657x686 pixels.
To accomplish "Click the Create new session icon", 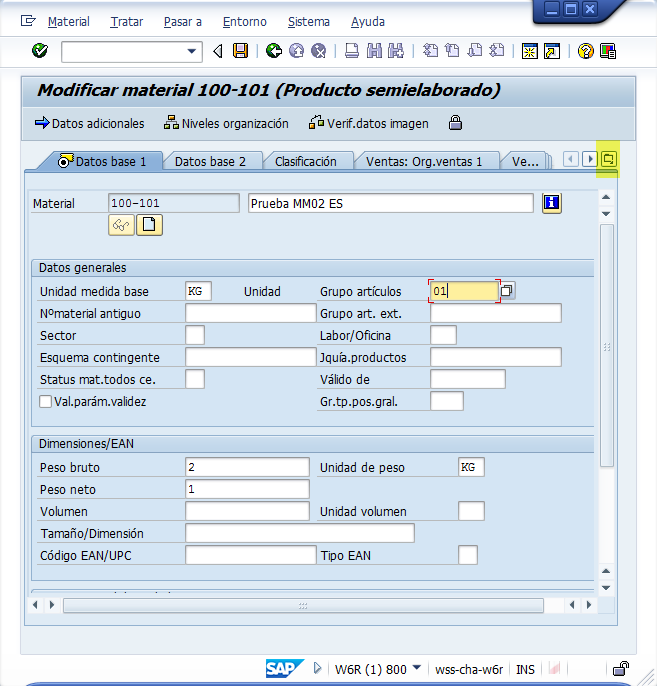I will pyautogui.click(x=530, y=51).
